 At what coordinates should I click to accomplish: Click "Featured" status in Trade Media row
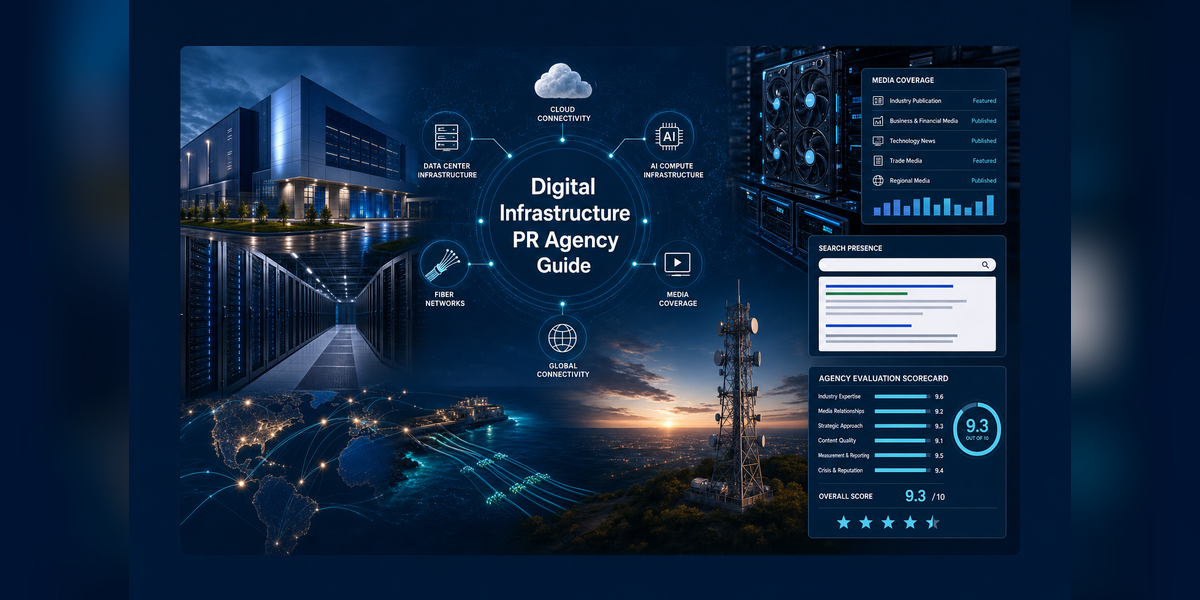[x=984, y=161]
